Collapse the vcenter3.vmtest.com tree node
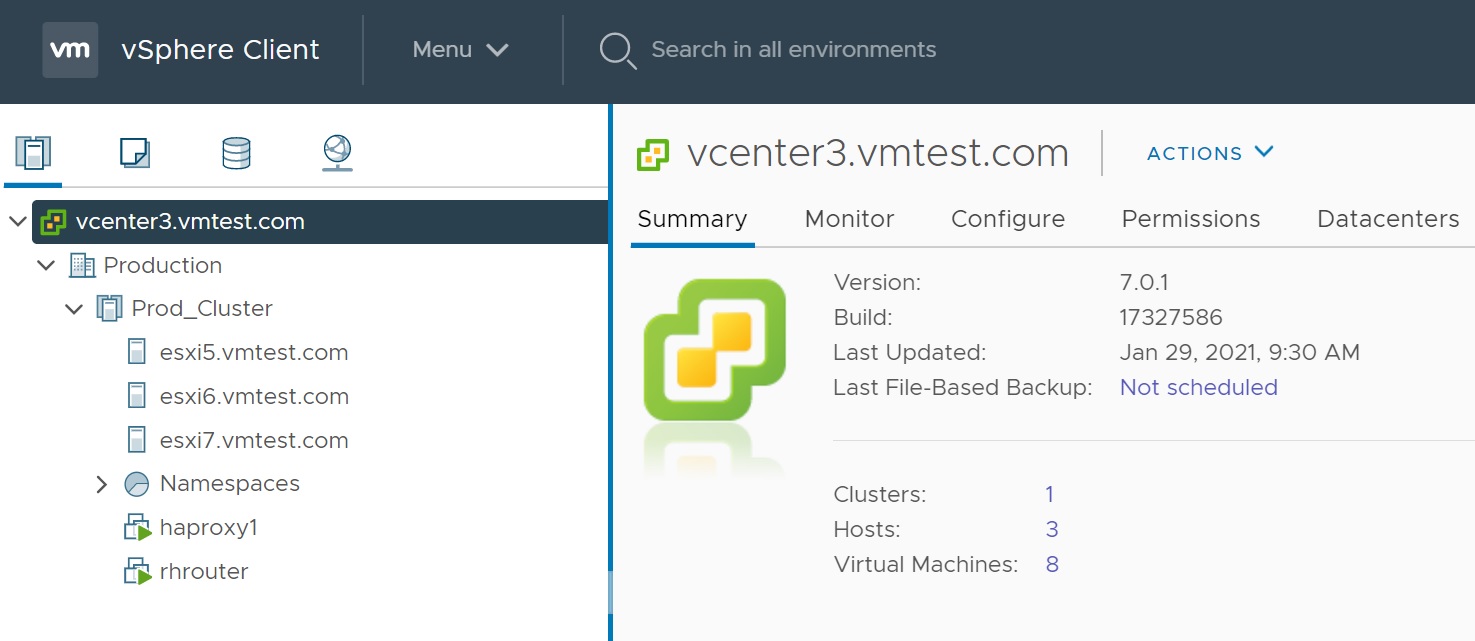Image resolution: width=1475 pixels, height=641 pixels. click(x=18, y=222)
